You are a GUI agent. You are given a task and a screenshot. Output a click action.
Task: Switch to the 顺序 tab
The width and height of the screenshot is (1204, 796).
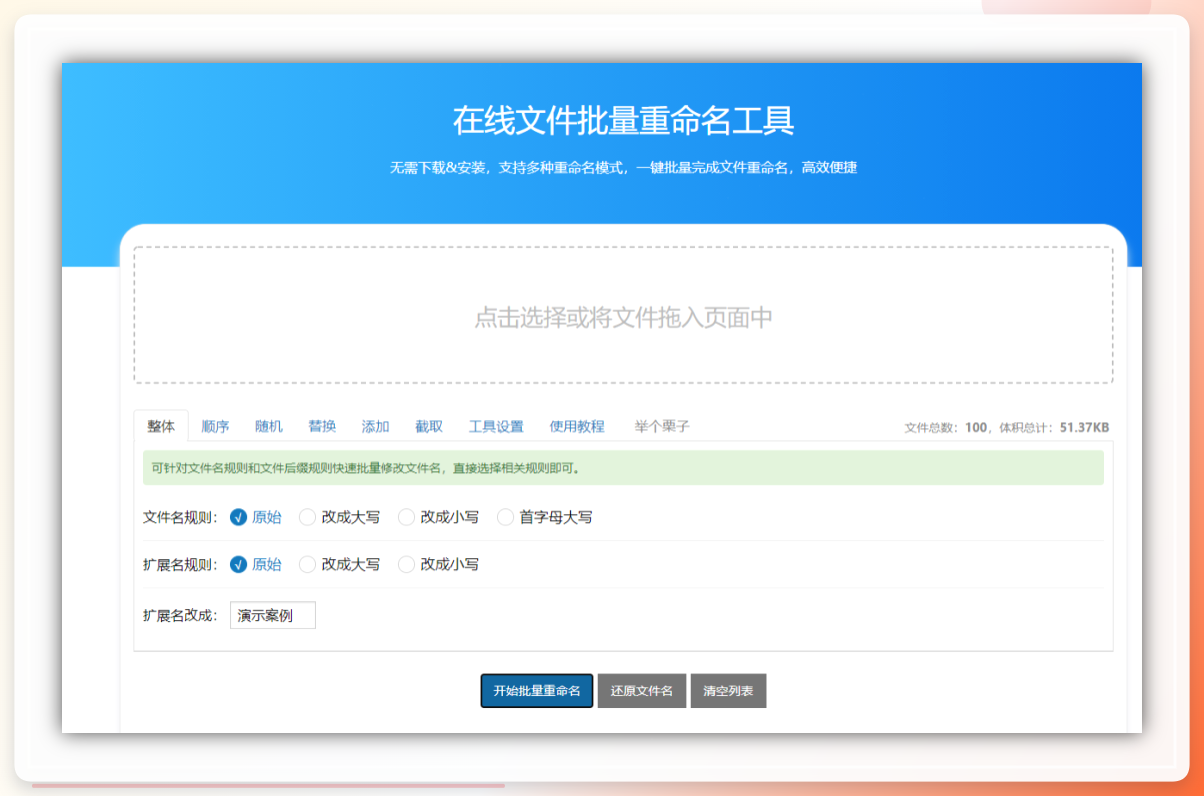(215, 426)
